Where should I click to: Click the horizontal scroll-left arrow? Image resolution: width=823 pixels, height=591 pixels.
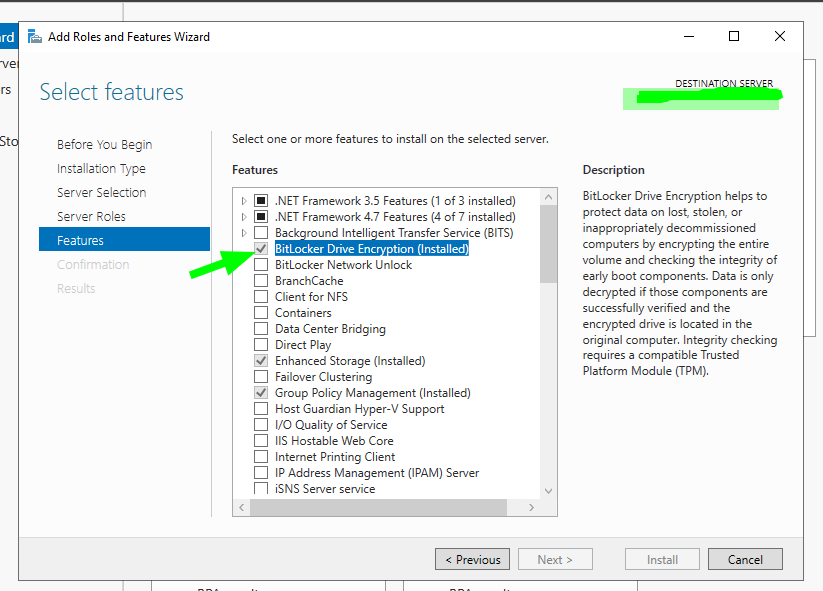coord(241,508)
